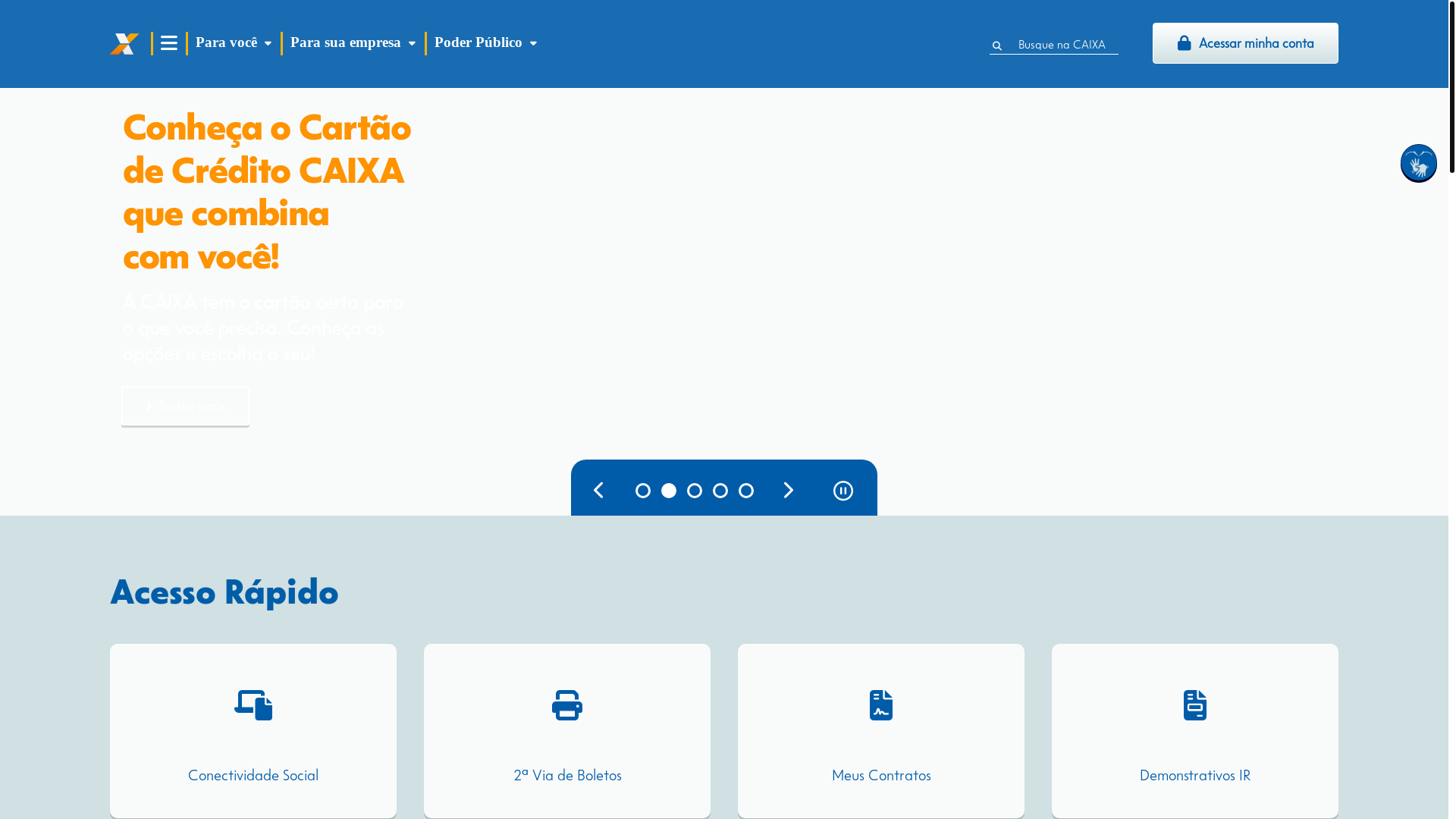This screenshot has width=1456, height=819.
Task: Open 2ª Via de Boletos link text
Action: pyautogui.click(x=567, y=775)
